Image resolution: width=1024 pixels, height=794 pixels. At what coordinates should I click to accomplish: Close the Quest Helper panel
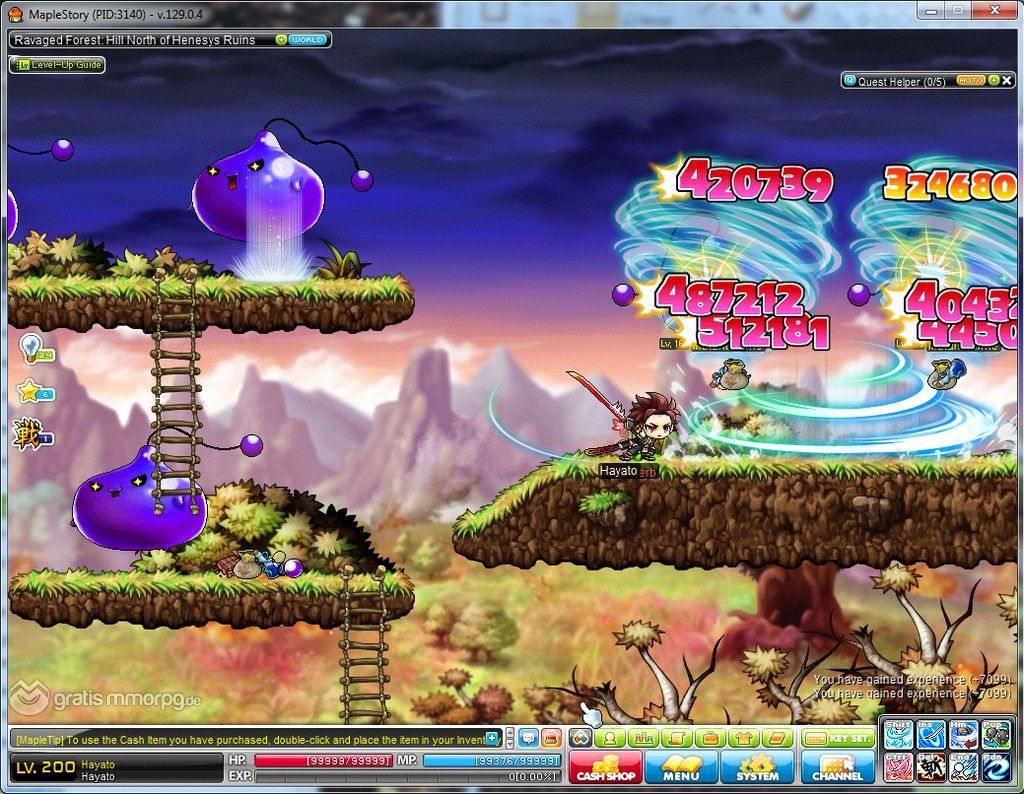pos(1009,80)
